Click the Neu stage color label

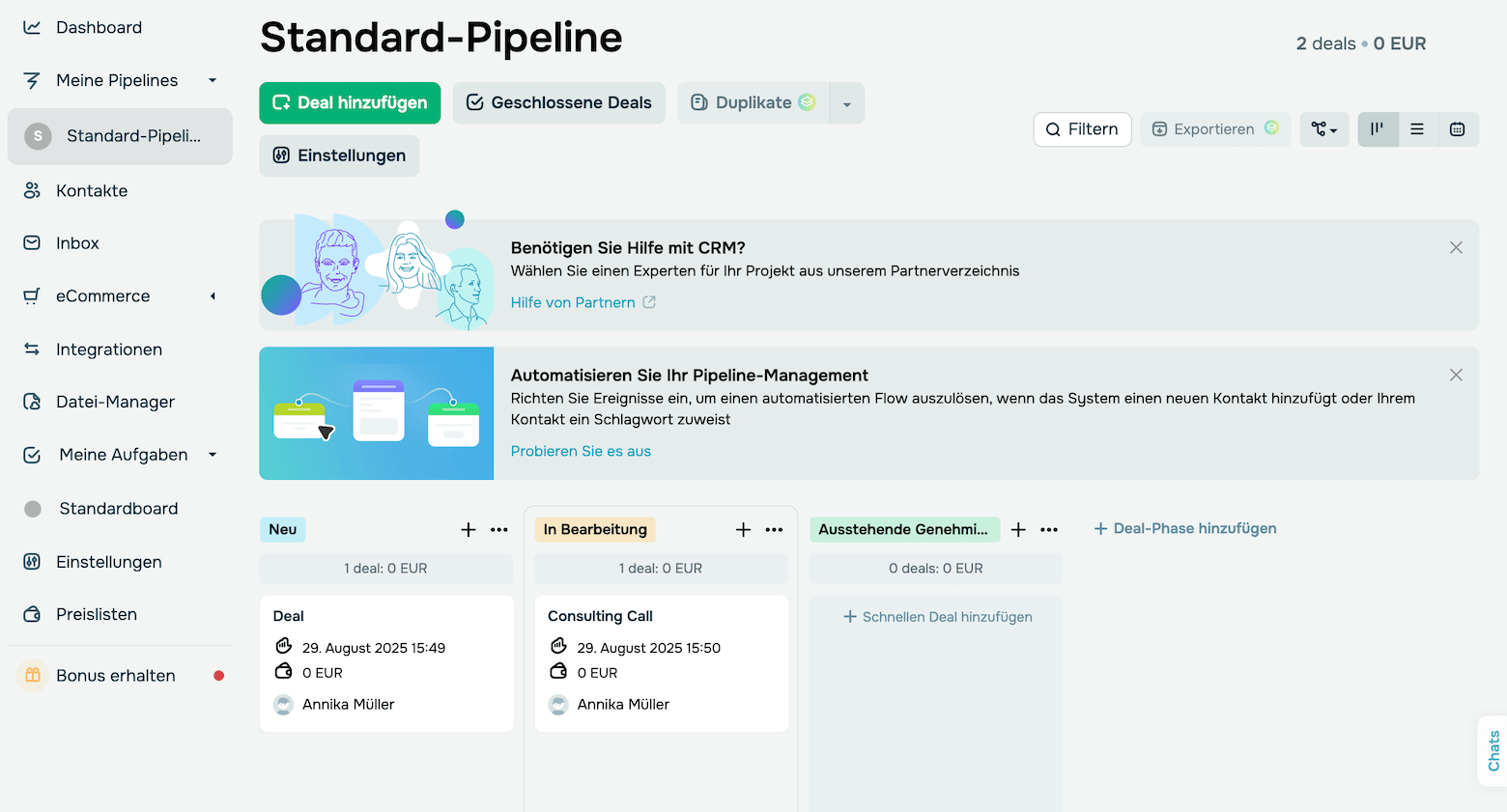(283, 530)
